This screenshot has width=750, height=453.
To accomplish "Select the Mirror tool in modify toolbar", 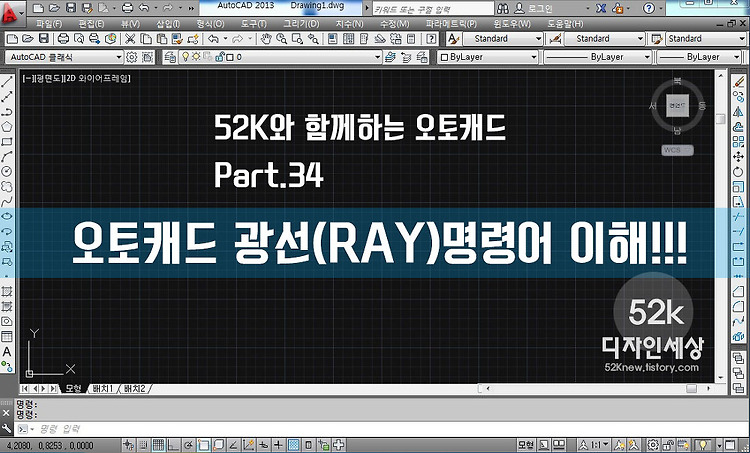I will coord(739,112).
